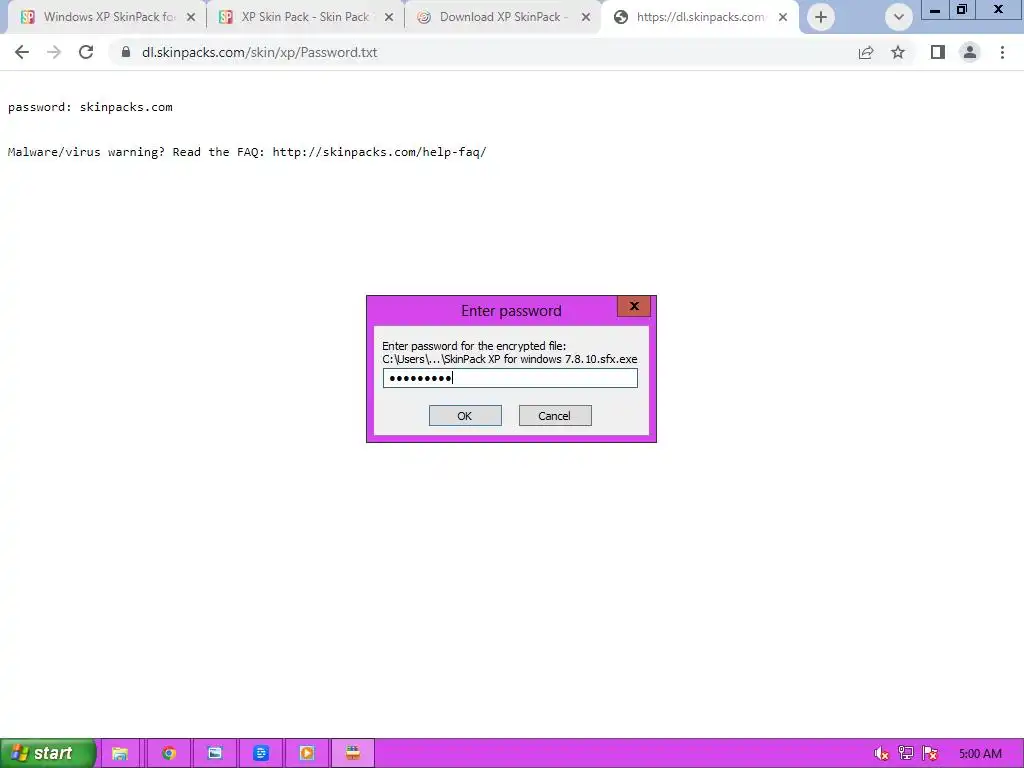1024x768 pixels.
Task: Open File Explorer from taskbar
Action: 120,753
